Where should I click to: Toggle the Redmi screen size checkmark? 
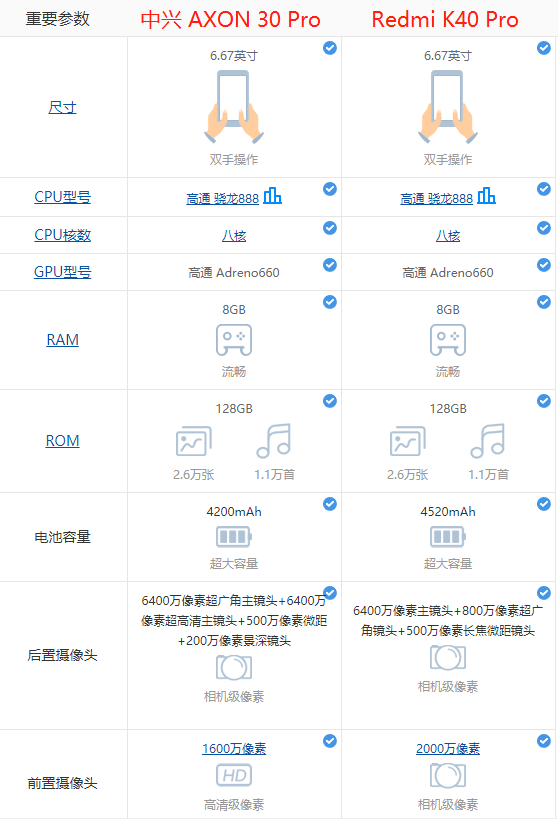click(x=544, y=48)
